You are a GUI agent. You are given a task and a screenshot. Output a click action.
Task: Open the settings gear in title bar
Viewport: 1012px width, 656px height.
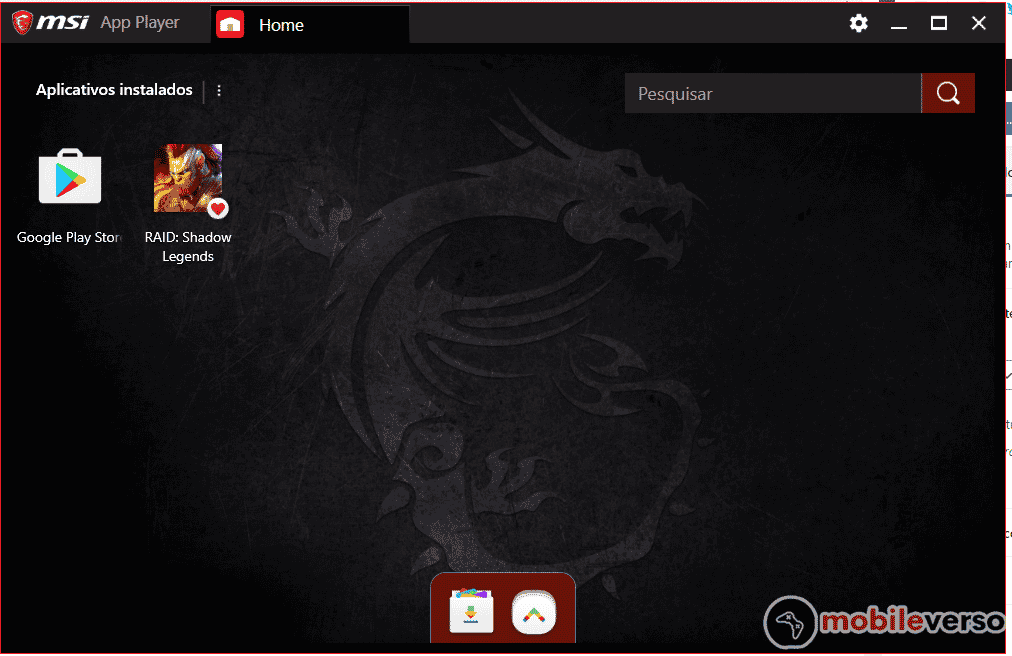click(858, 23)
